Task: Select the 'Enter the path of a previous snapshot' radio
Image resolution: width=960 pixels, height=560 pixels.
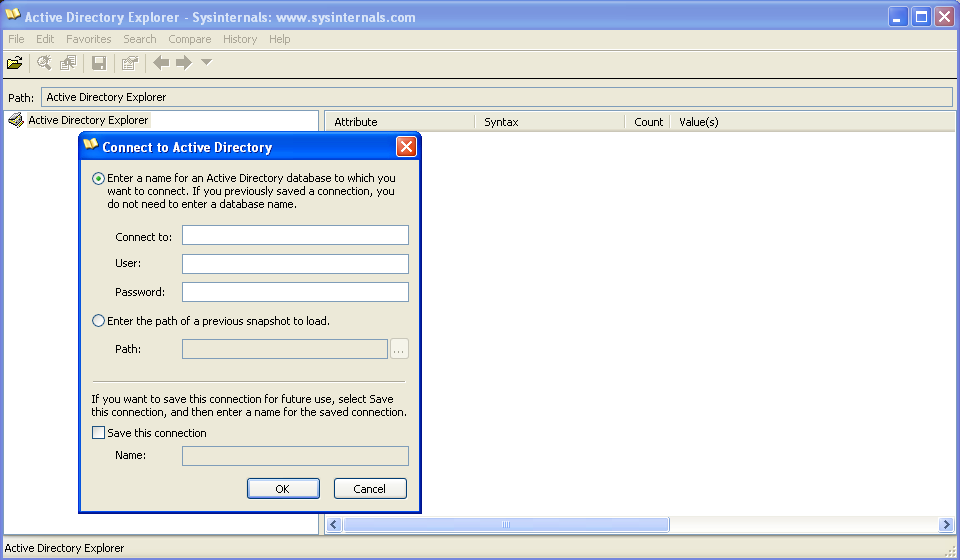Action: (x=98, y=321)
